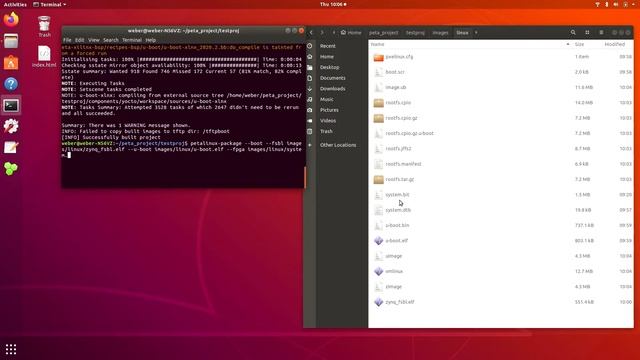Launch Ubuntu Software from the dock
This screenshot has width=640, height=360.
(11, 62)
